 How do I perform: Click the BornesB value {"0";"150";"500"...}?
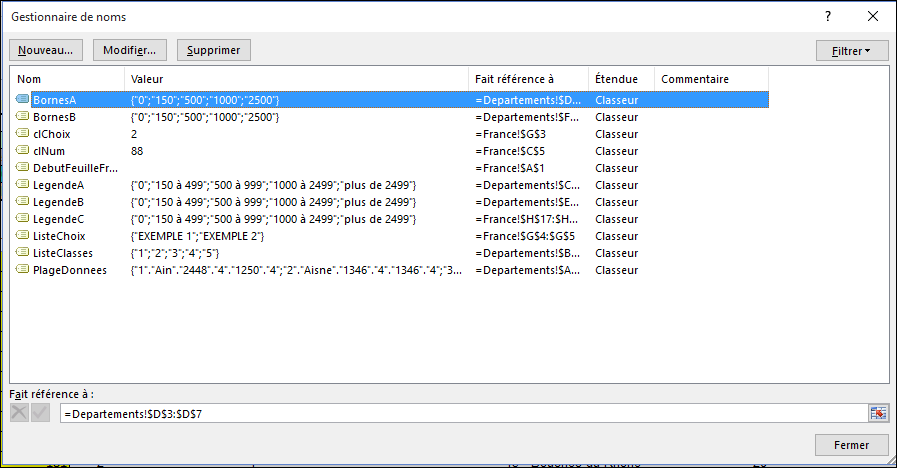pyautogui.click(x=205, y=117)
